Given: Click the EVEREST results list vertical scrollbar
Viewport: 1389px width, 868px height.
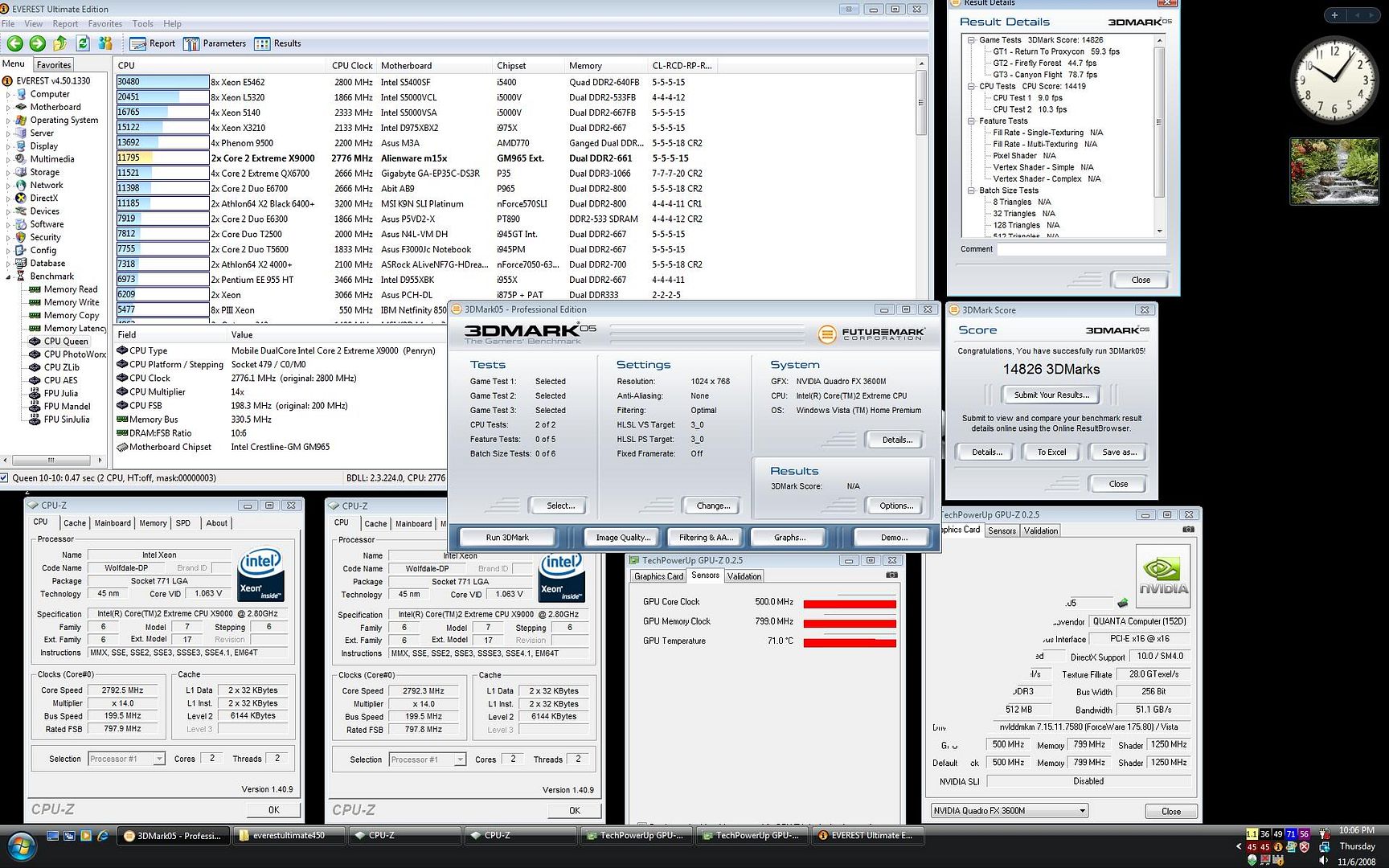Looking at the screenshot, I should coord(921,190).
